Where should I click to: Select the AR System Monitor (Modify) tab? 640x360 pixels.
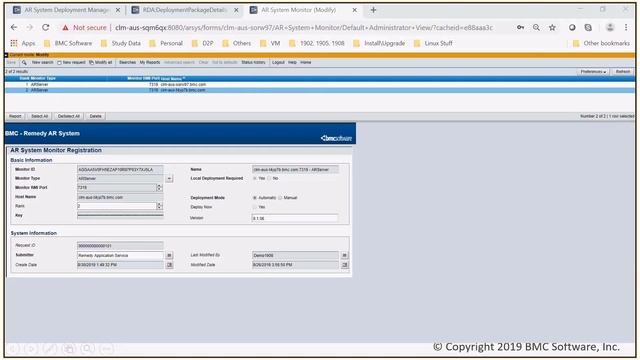pyautogui.click(x=303, y=10)
